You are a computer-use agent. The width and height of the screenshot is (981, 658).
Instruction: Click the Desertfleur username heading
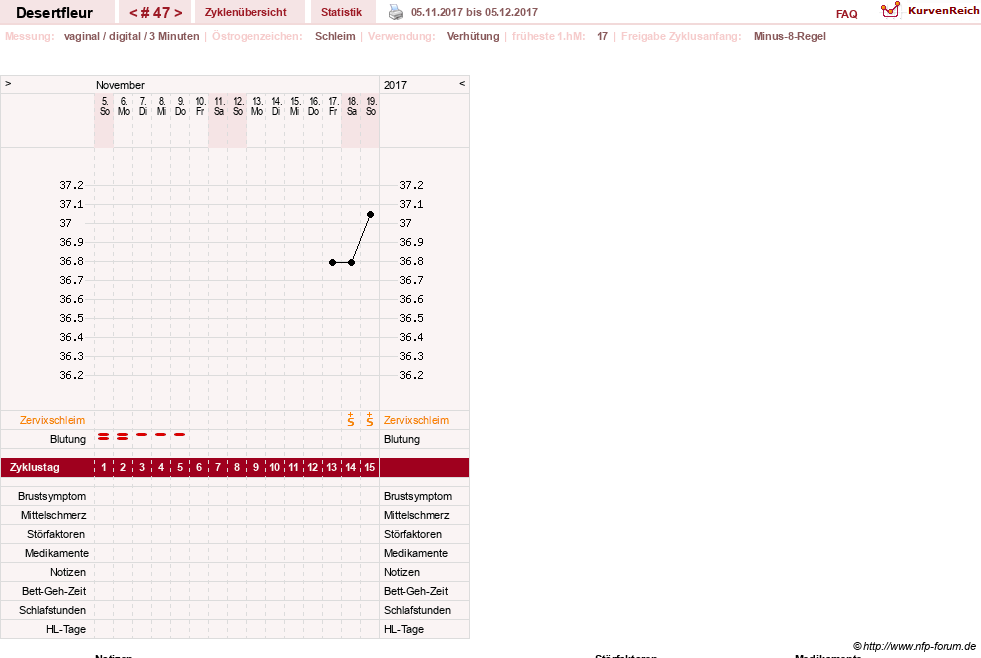(x=54, y=13)
